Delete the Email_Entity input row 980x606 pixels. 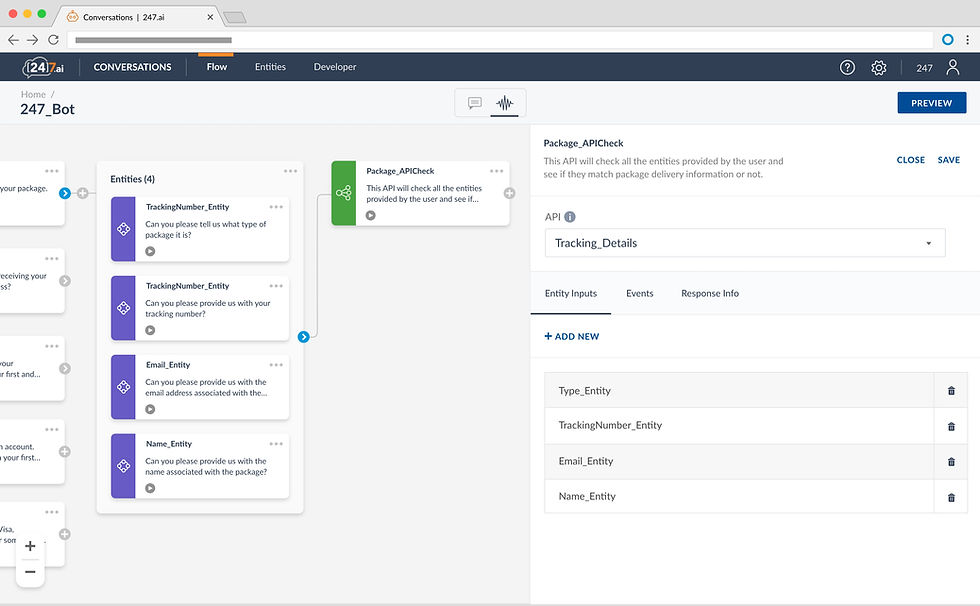pos(951,462)
